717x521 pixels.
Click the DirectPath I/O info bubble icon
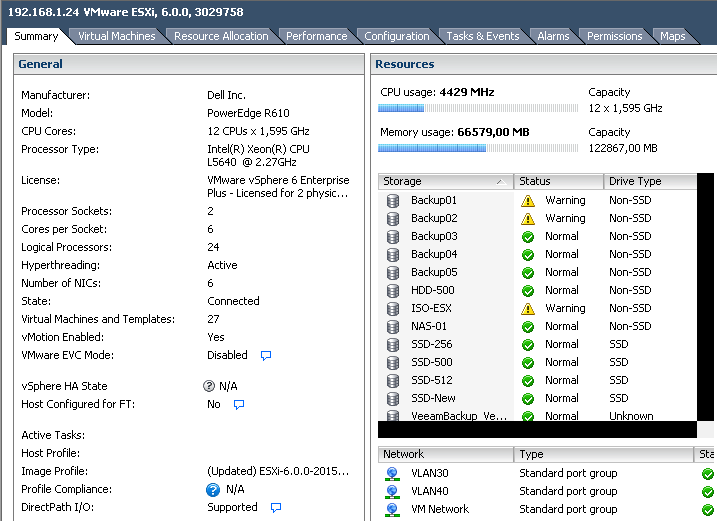(276, 508)
